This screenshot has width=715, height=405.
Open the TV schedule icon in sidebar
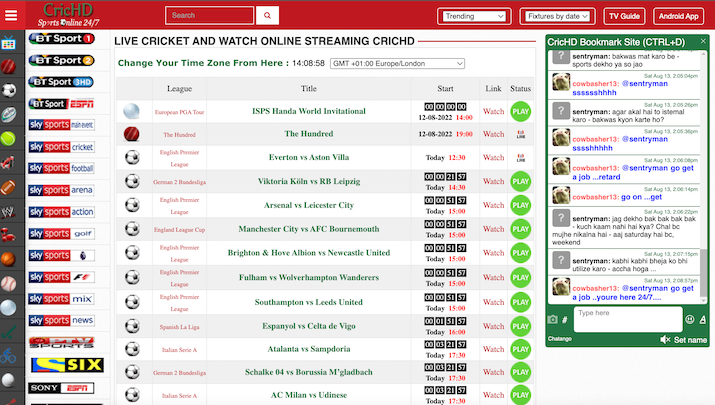tap(8, 44)
